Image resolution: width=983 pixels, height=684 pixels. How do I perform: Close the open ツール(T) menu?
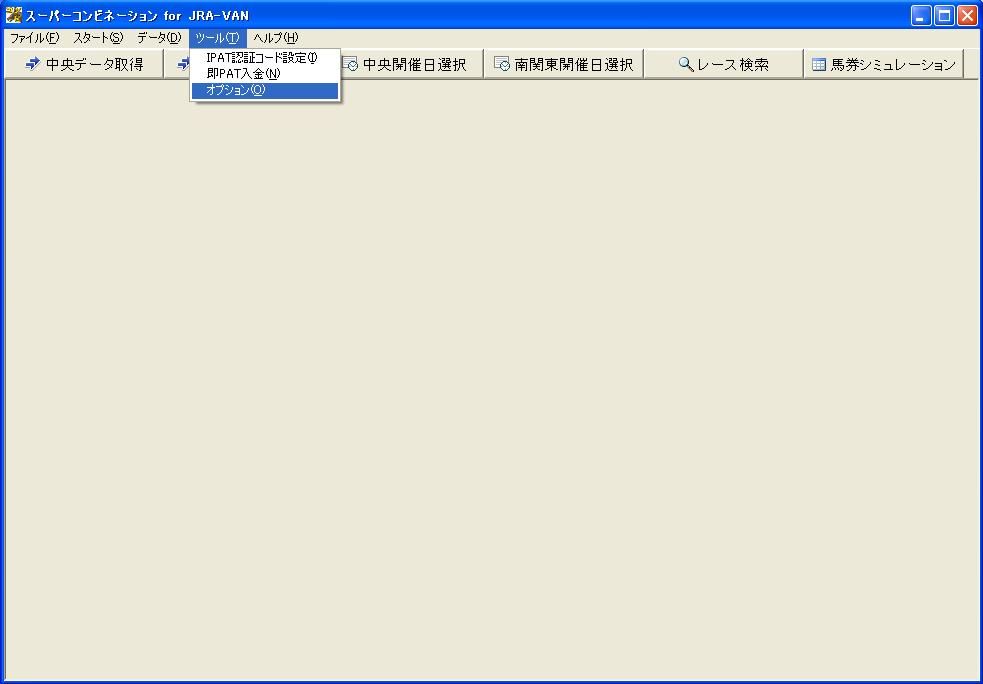click(x=218, y=38)
